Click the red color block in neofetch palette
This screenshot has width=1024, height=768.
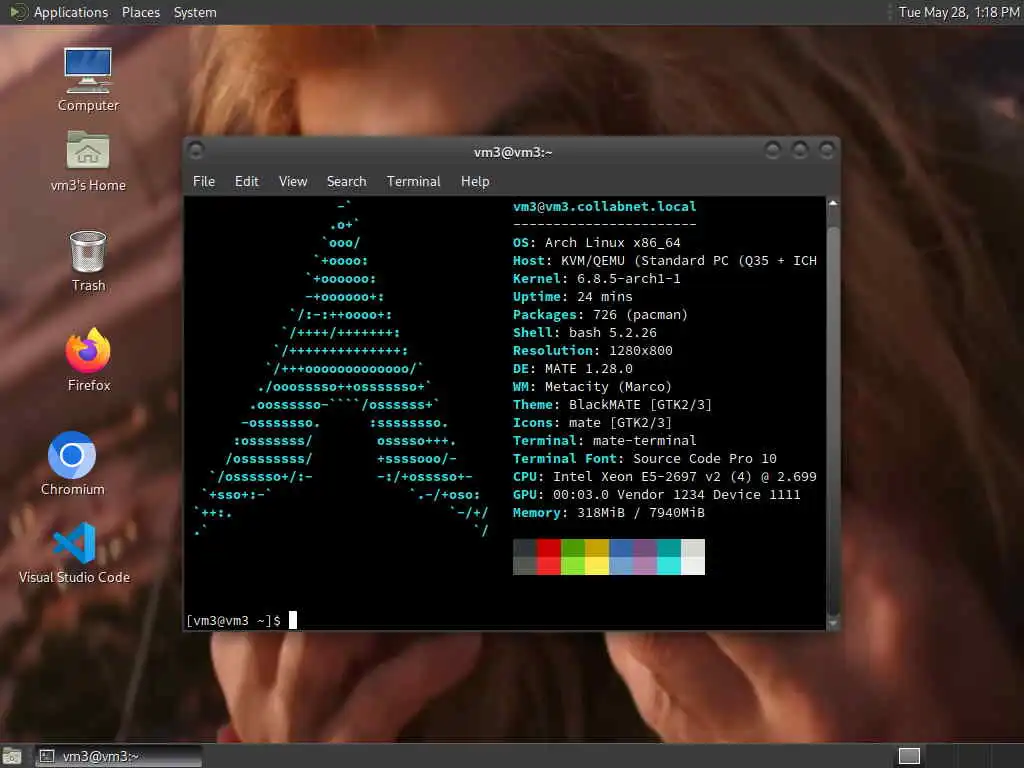pos(549,557)
